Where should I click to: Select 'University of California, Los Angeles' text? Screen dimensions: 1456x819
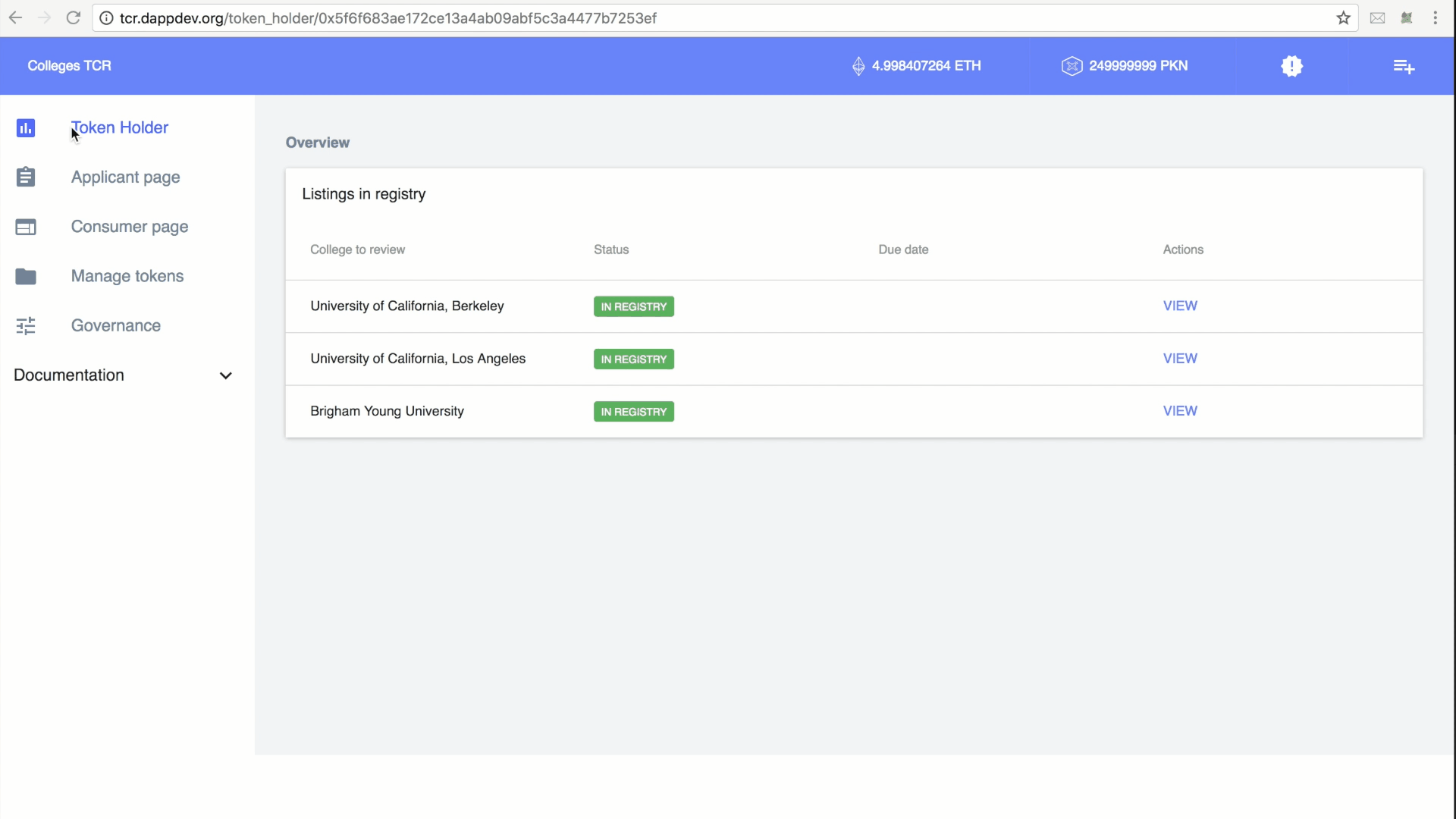[x=418, y=358]
